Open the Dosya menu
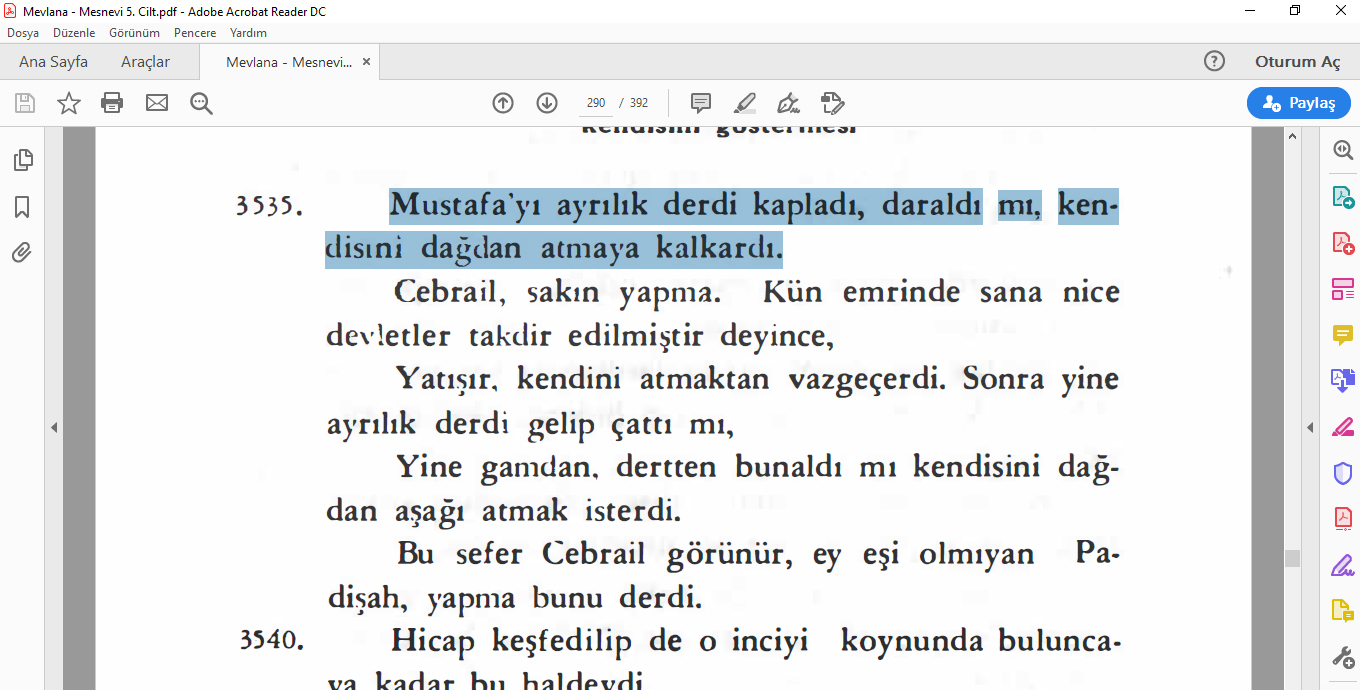 pyautogui.click(x=23, y=33)
